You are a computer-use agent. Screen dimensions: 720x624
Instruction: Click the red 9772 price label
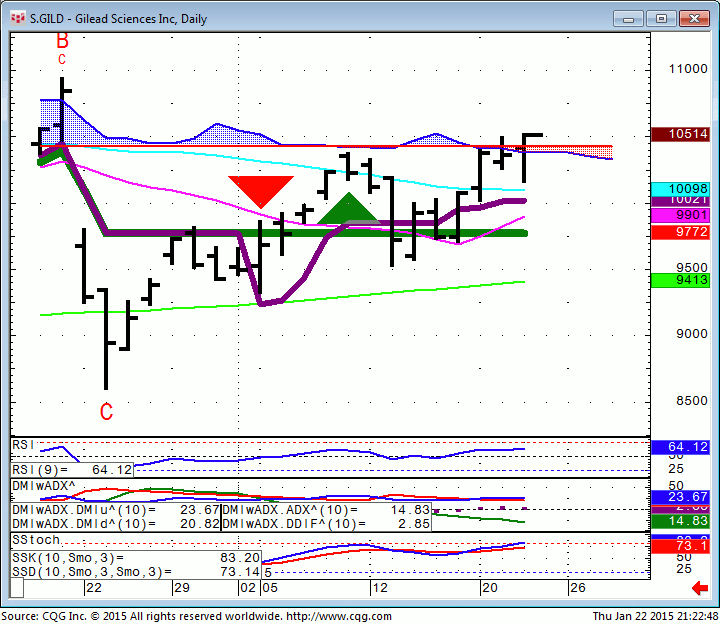coord(681,231)
